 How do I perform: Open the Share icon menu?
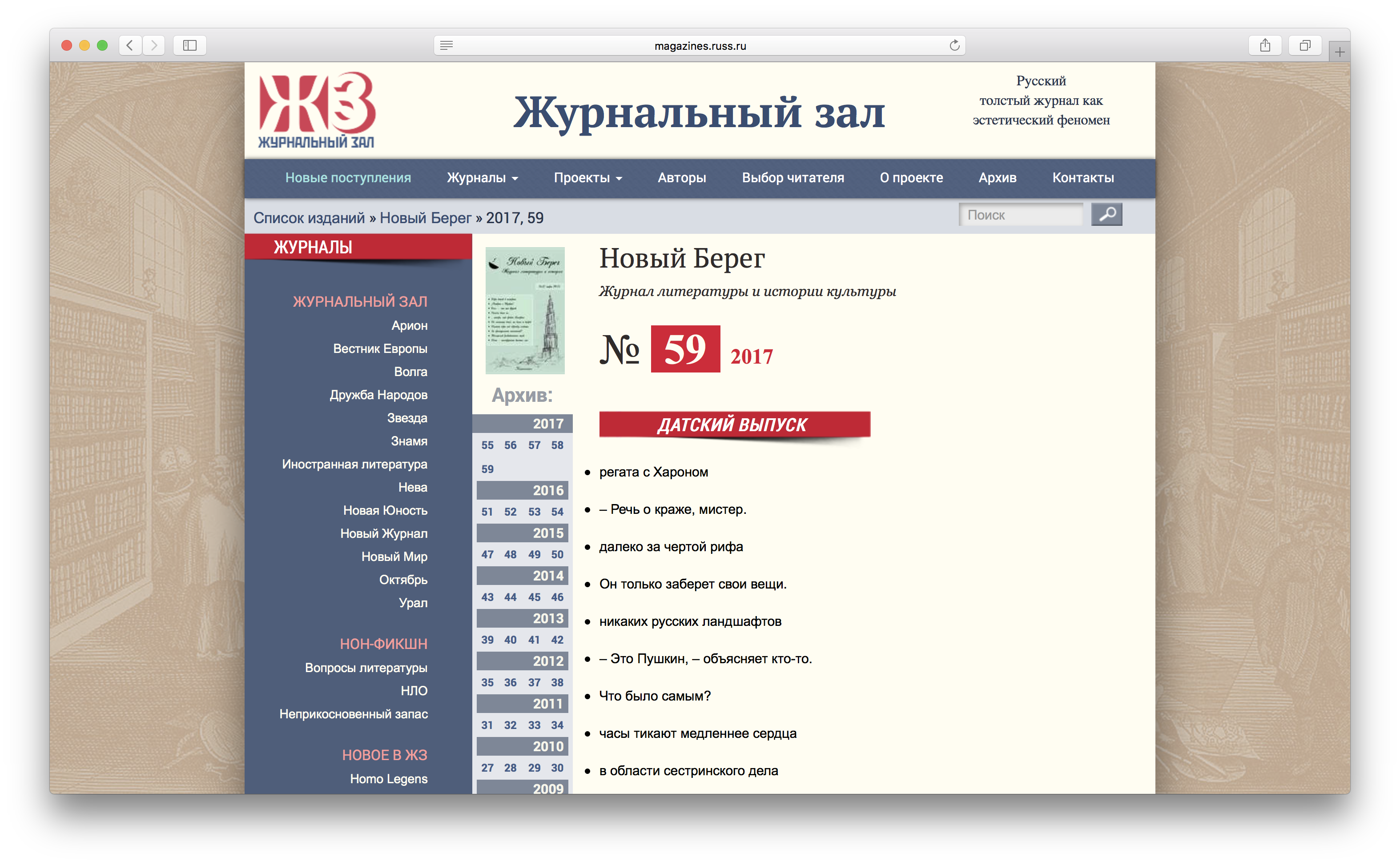point(1265,45)
